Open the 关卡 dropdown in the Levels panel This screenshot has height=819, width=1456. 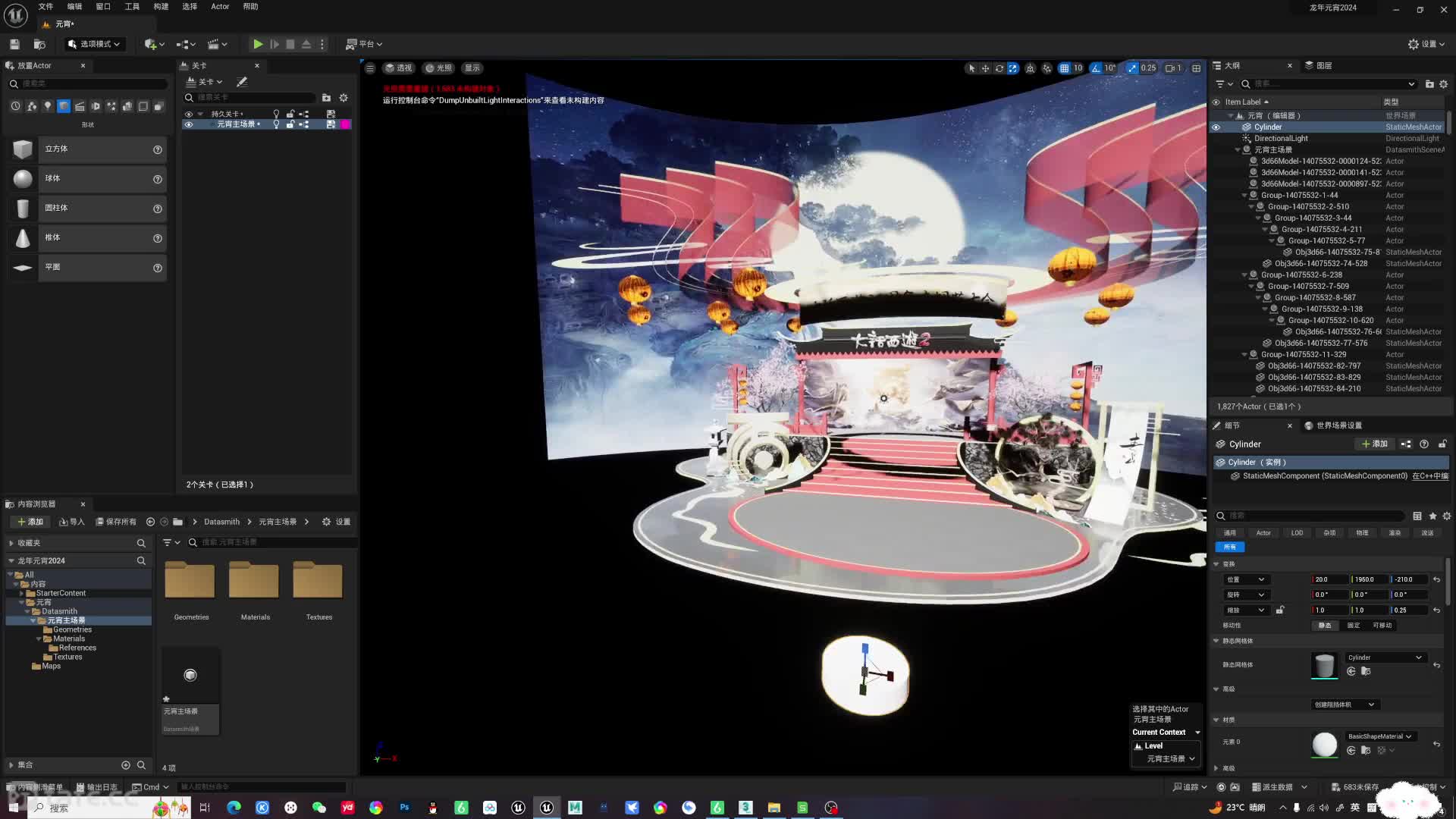click(205, 82)
